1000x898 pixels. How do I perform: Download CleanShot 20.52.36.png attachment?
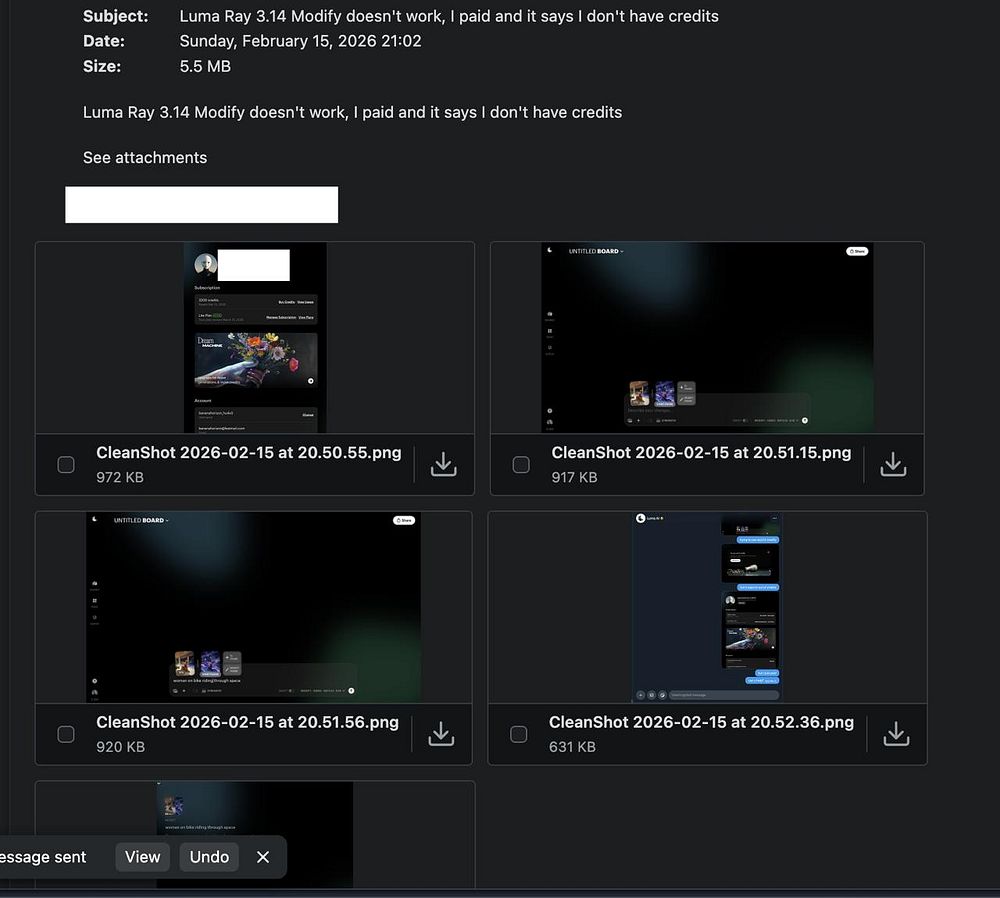pyautogui.click(x=896, y=734)
